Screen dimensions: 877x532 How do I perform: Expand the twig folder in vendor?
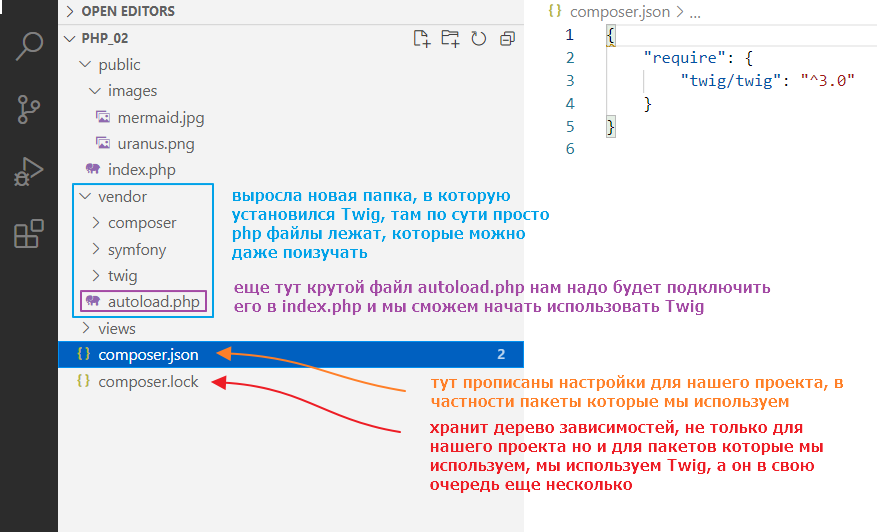(122, 275)
